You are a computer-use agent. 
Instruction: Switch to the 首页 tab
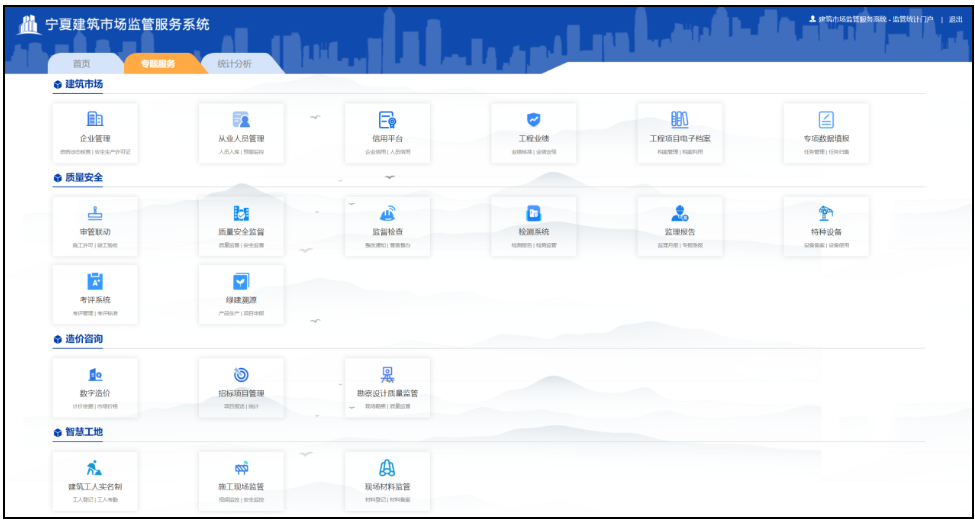[x=81, y=64]
